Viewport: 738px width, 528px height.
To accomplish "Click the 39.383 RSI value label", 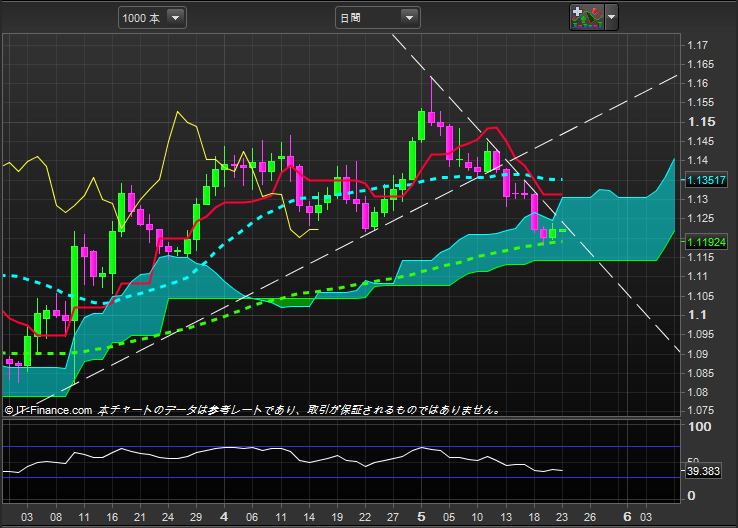I will 703,471.
